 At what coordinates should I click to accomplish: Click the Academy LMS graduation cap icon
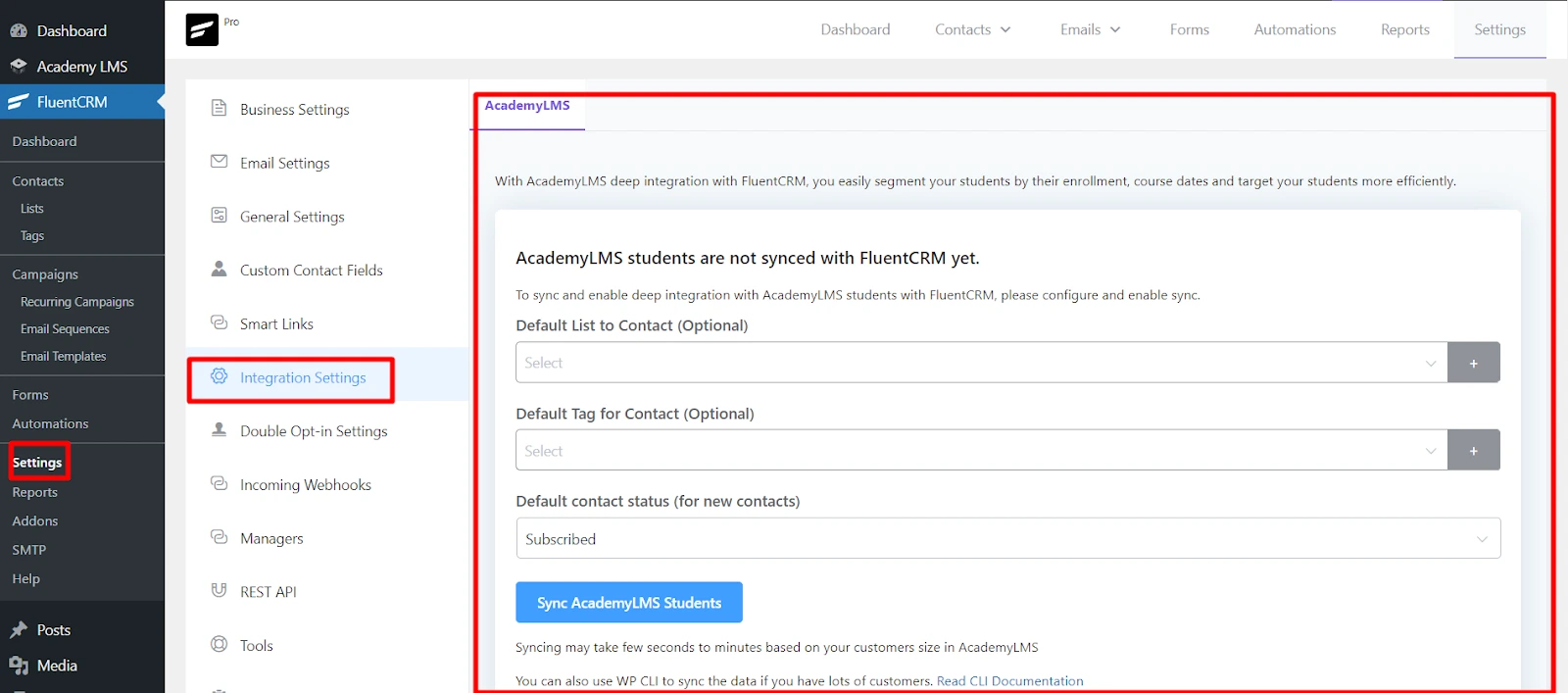click(19, 66)
